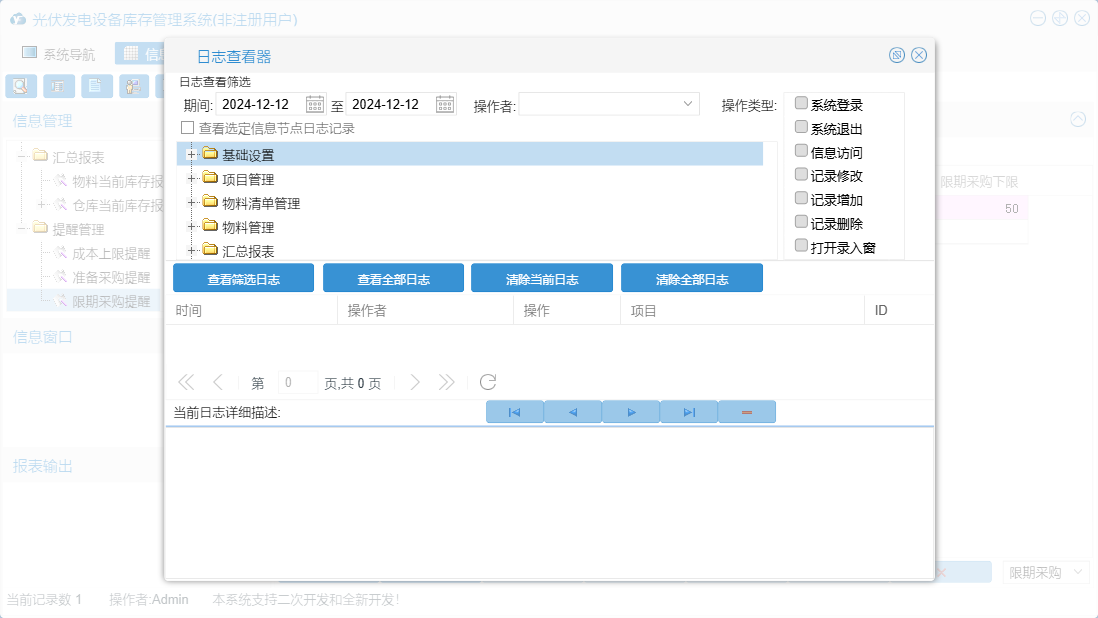Jump to the last log record
The image size is (1098, 618).
tap(689, 412)
